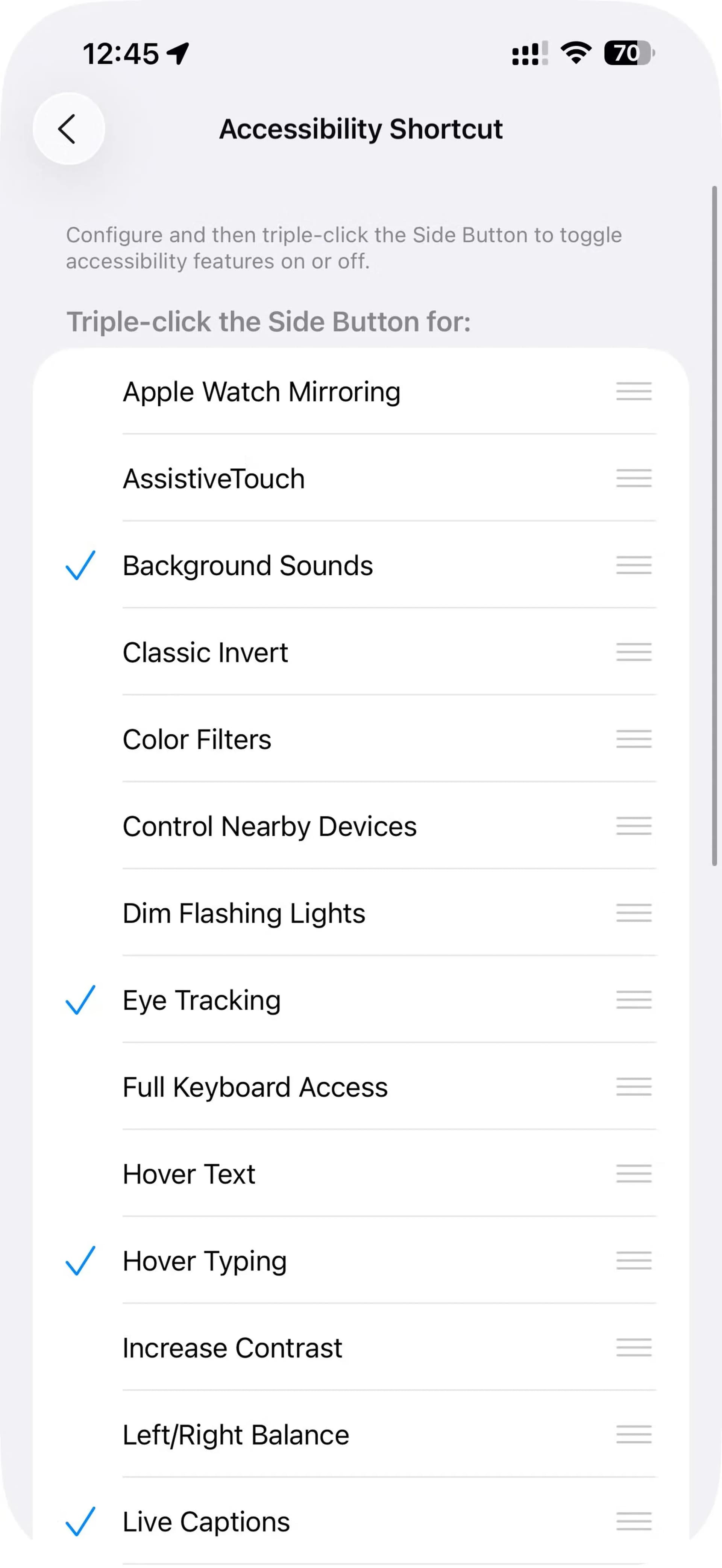Click the vertical scrollbar indicator

714,526
